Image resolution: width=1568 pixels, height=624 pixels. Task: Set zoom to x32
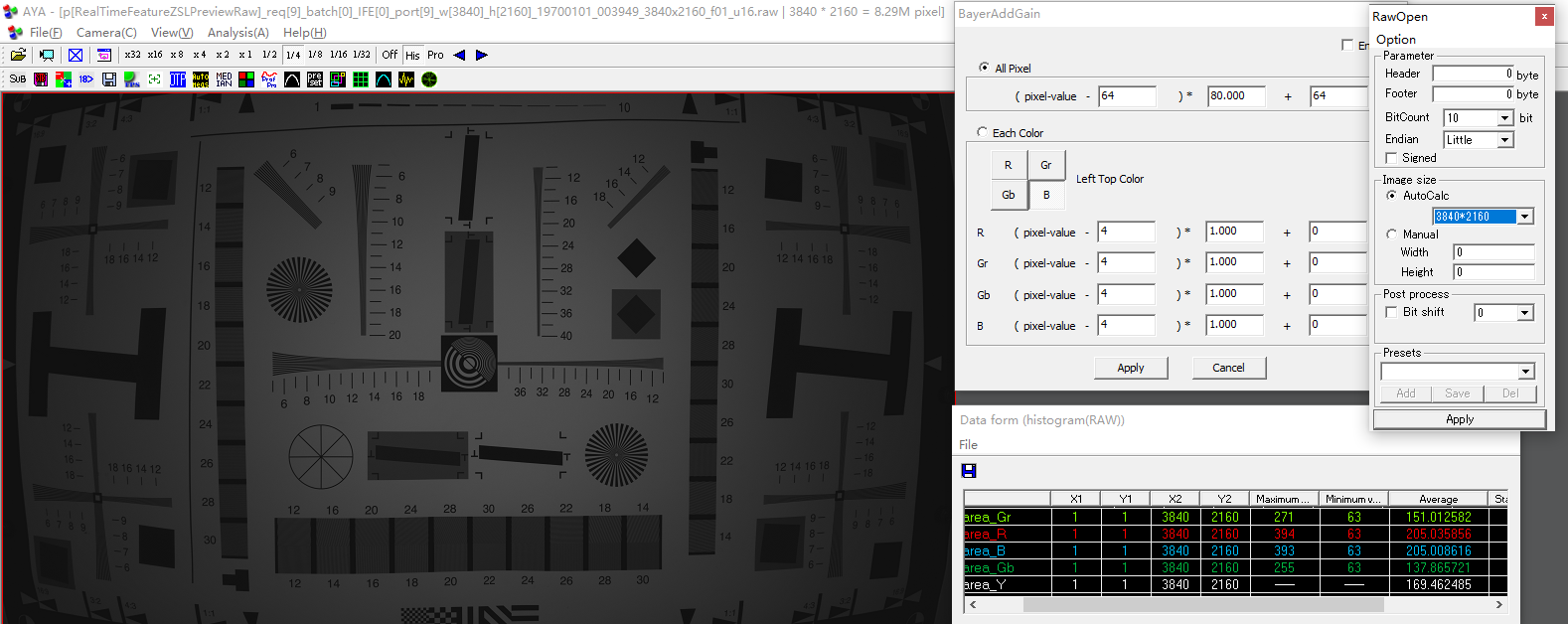[132, 56]
